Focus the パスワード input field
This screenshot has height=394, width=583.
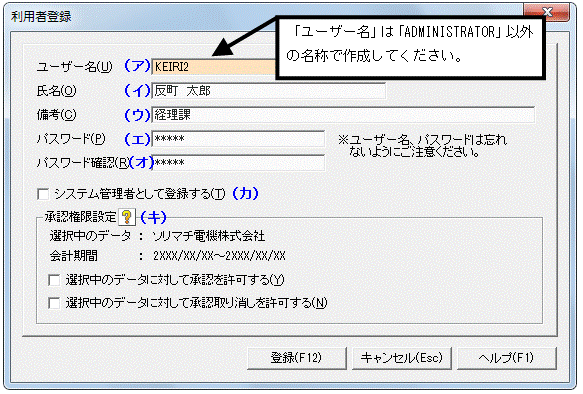point(238,139)
